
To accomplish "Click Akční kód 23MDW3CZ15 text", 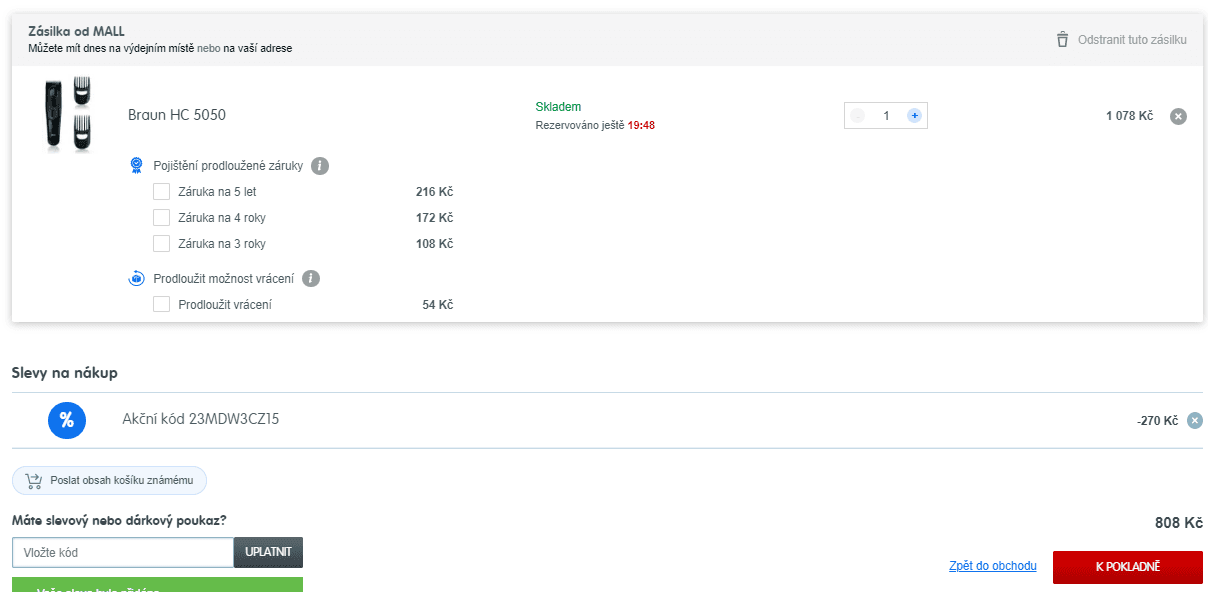I will (200, 419).
